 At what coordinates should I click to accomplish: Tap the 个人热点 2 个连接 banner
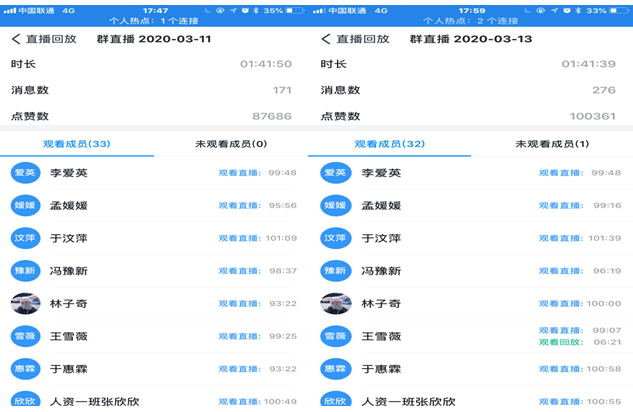coord(470,20)
